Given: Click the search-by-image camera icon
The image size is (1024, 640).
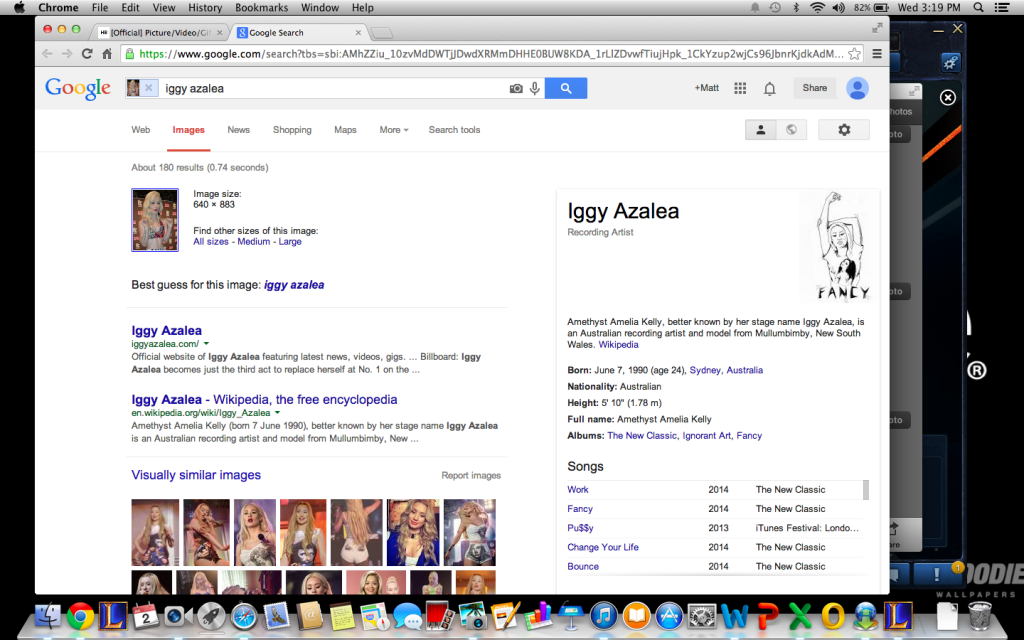Looking at the screenshot, I should click(x=516, y=88).
